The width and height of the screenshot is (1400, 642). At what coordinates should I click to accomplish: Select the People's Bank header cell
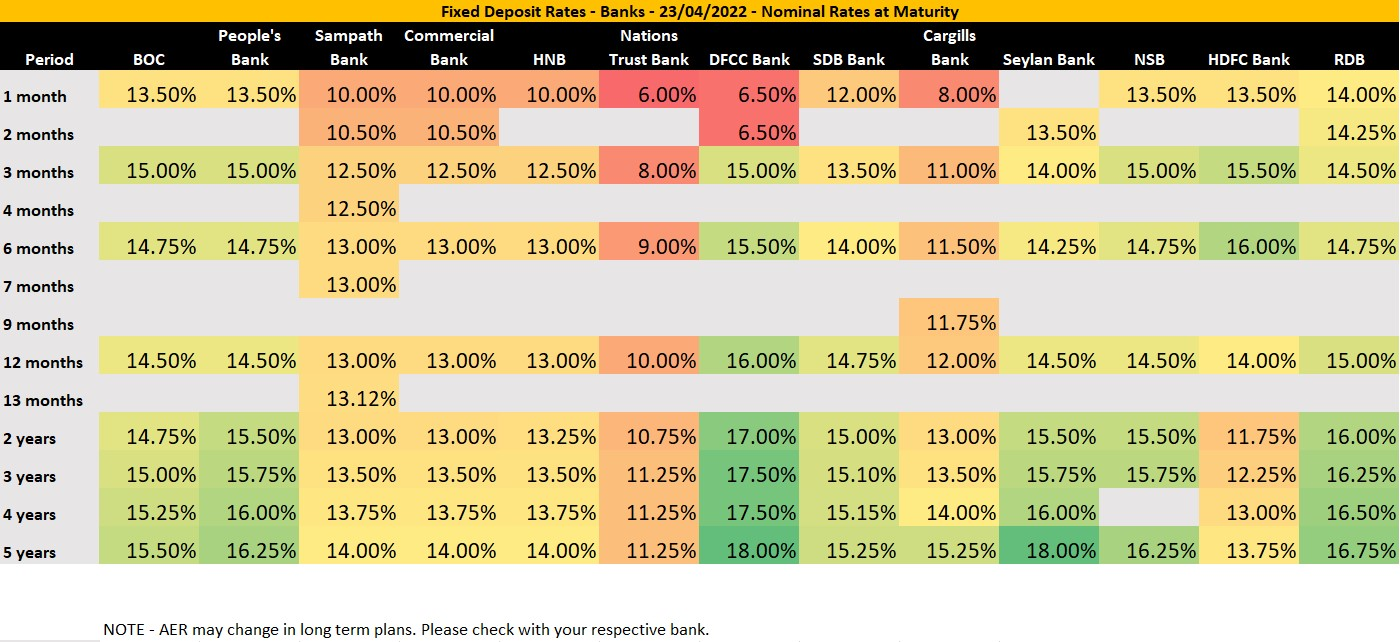tap(249, 48)
